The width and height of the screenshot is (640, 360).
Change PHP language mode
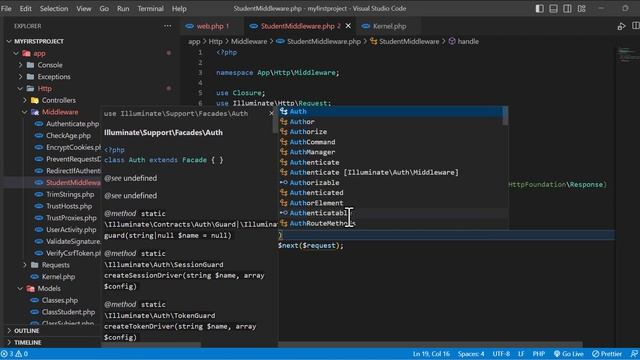538,354
